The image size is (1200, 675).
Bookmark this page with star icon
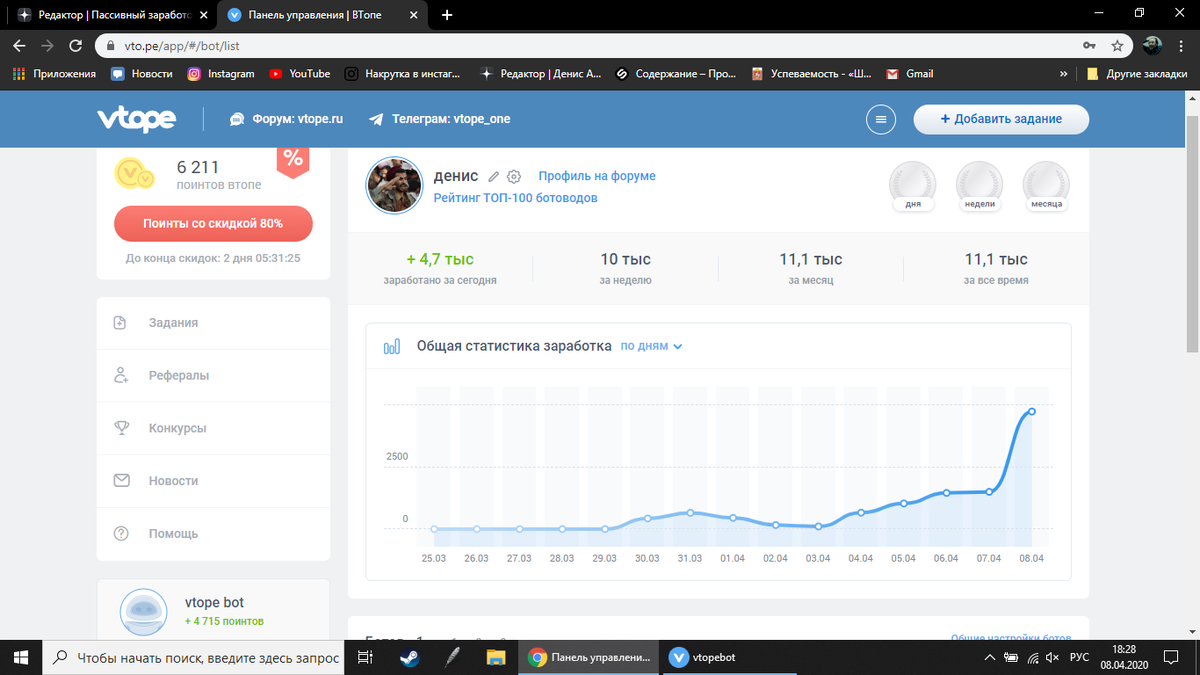[x=1117, y=46]
